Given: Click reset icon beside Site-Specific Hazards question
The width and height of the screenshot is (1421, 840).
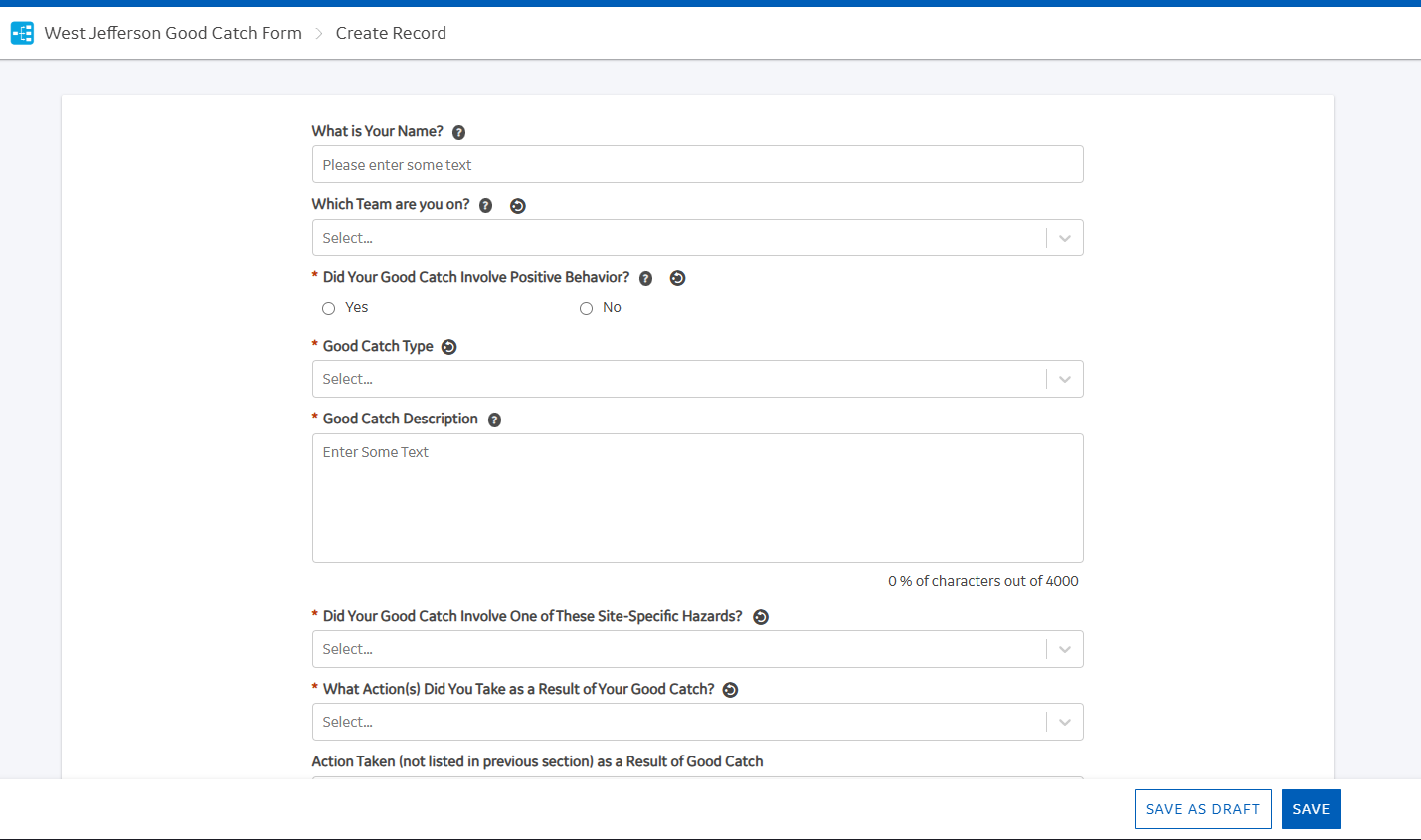Looking at the screenshot, I should click(761, 617).
